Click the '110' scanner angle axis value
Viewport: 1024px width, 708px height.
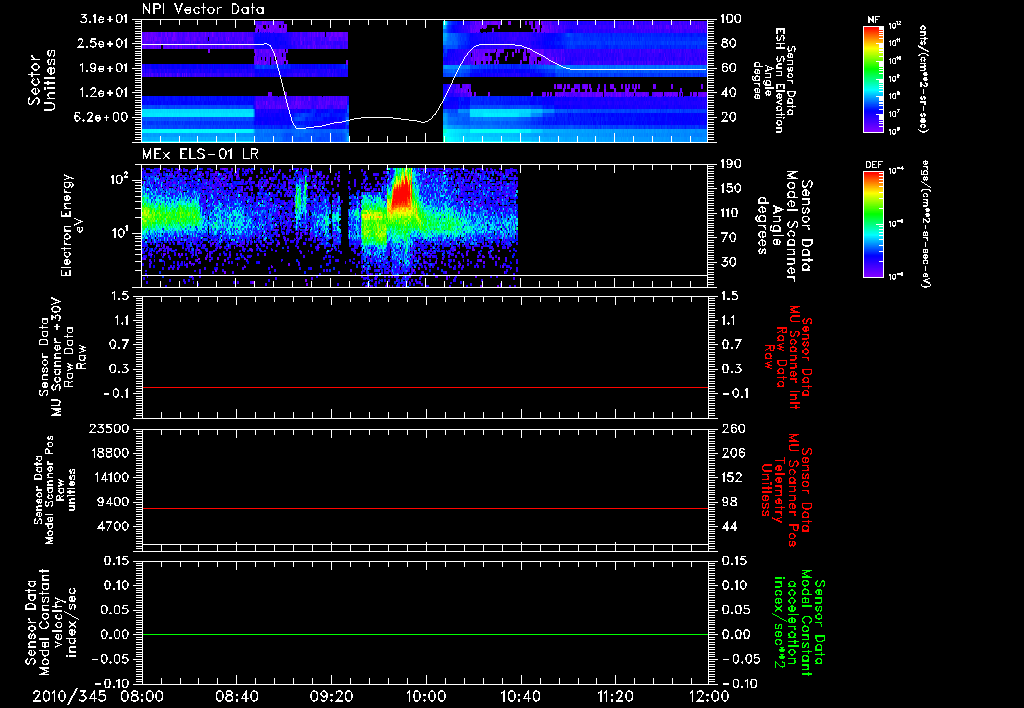(731, 213)
